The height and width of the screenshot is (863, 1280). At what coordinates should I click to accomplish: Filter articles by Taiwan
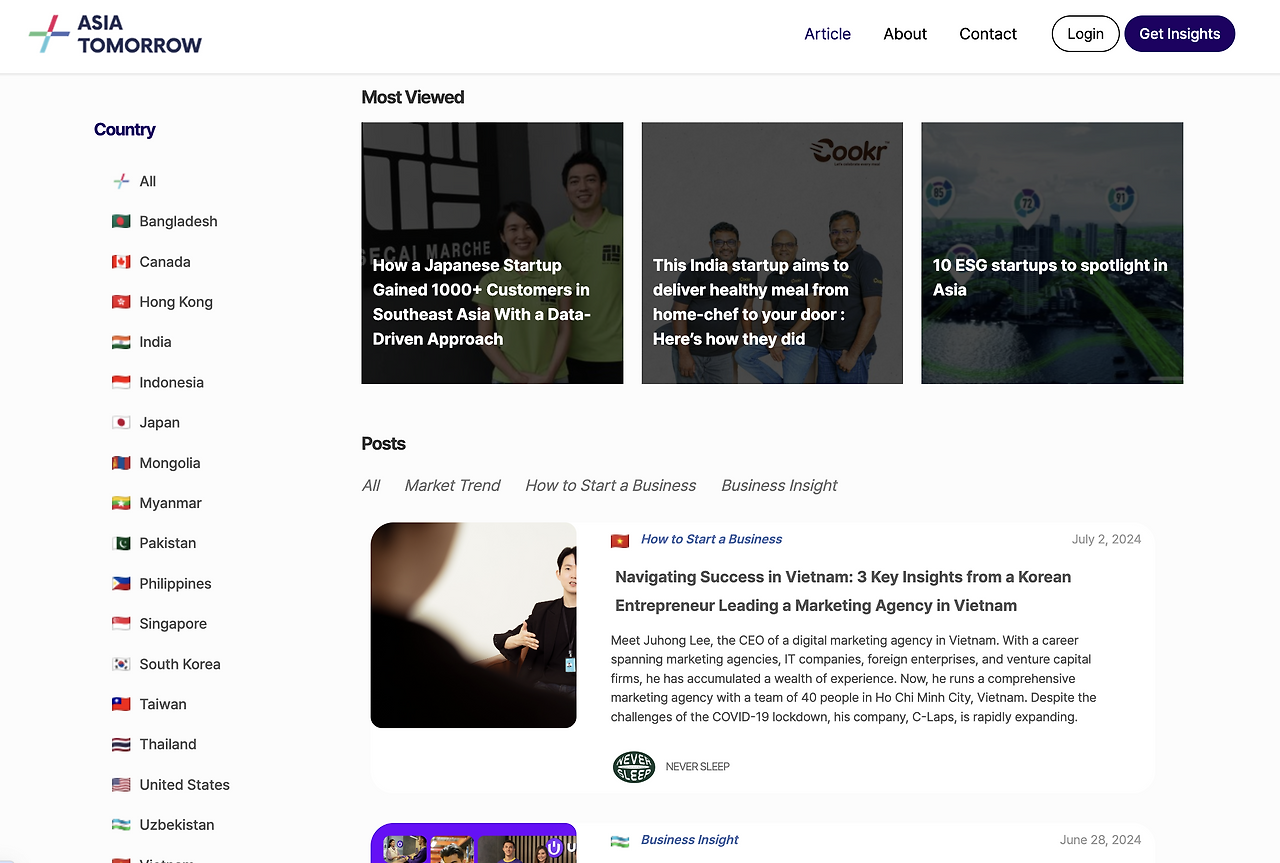(163, 704)
